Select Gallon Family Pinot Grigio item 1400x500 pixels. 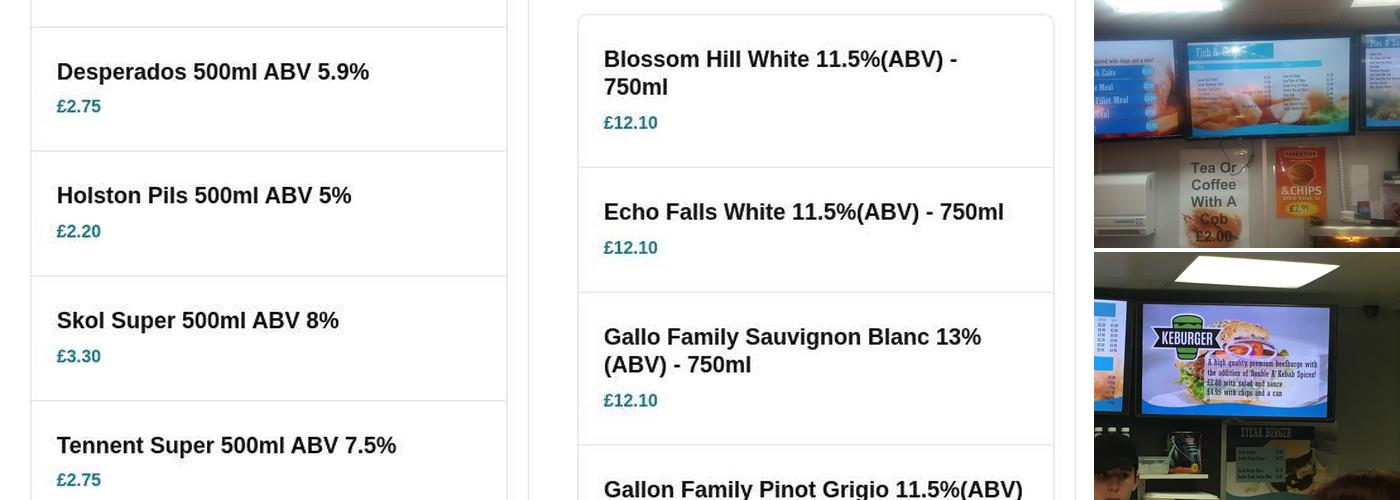[x=813, y=489]
